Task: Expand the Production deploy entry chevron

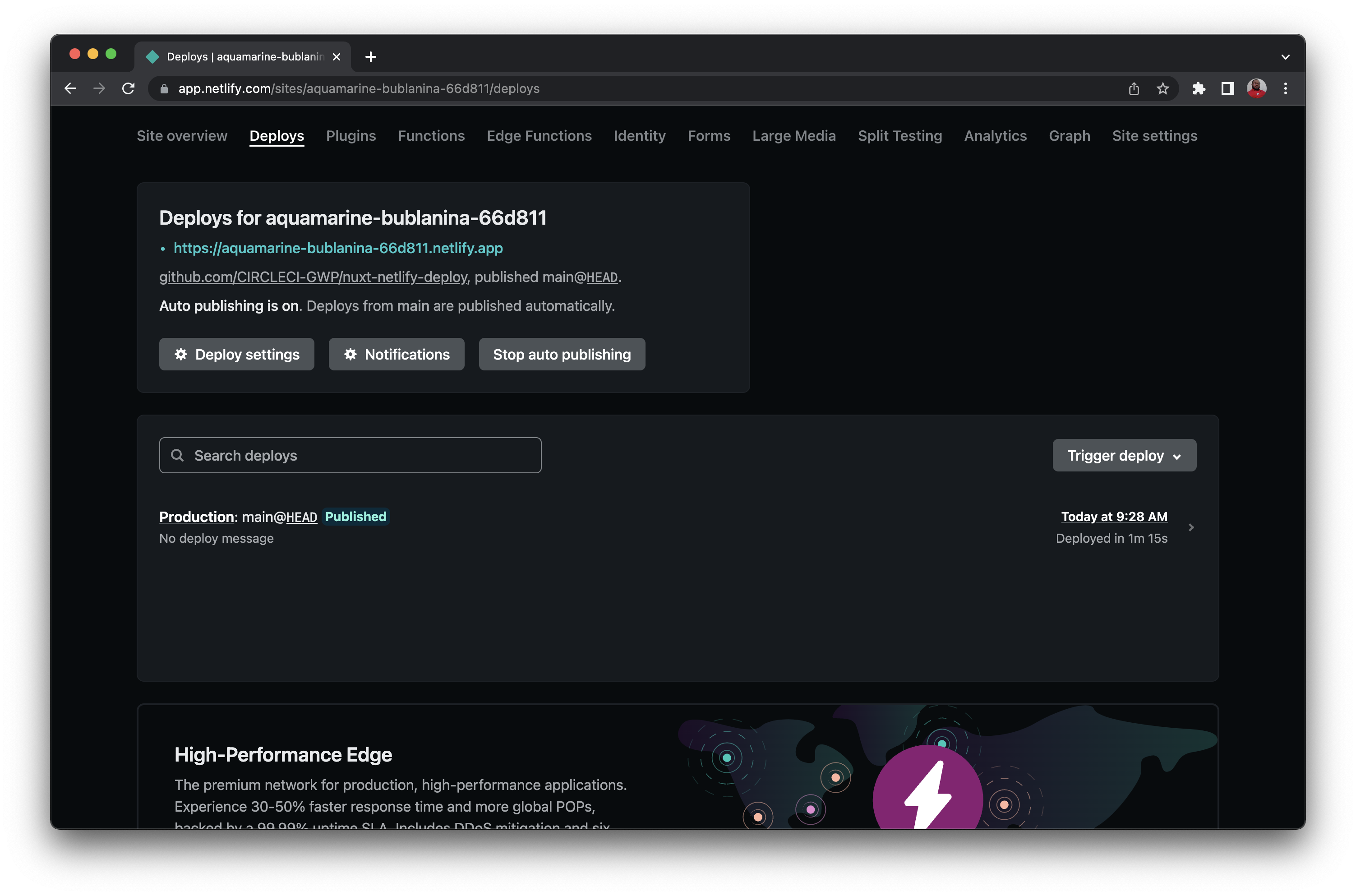Action: 1191,527
